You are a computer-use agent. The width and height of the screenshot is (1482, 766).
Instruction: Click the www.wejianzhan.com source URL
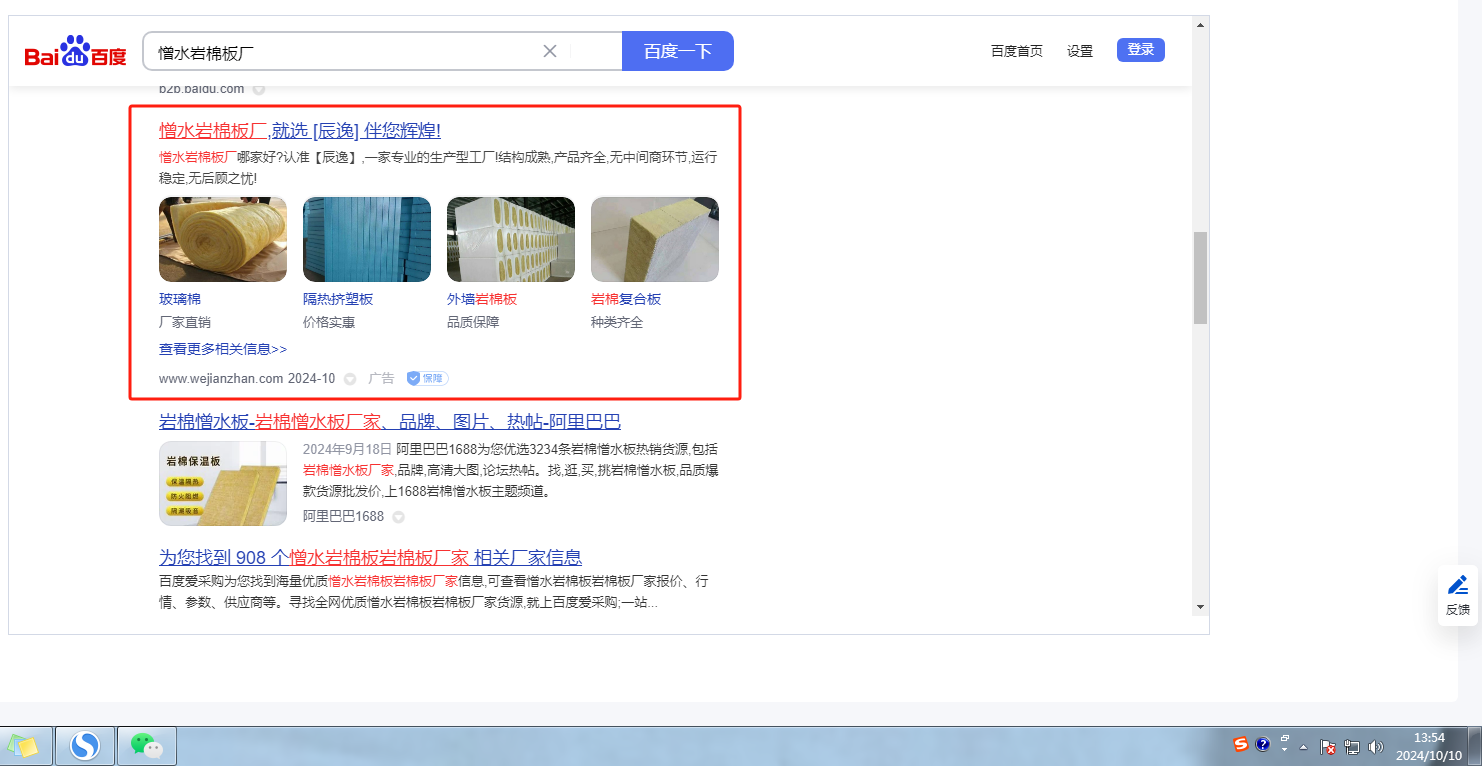tap(221, 379)
